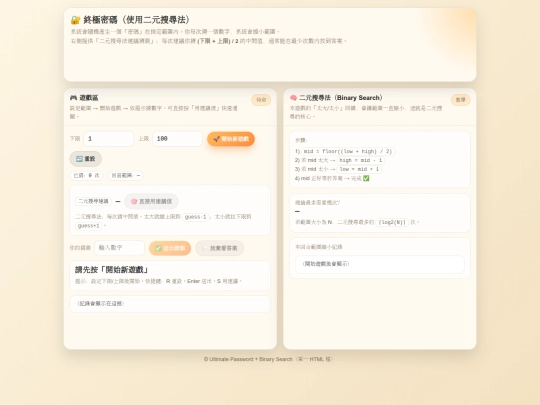Click the 步驟 heading in tutorial panel
The image size is (540, 405).
tap(301, 140)
